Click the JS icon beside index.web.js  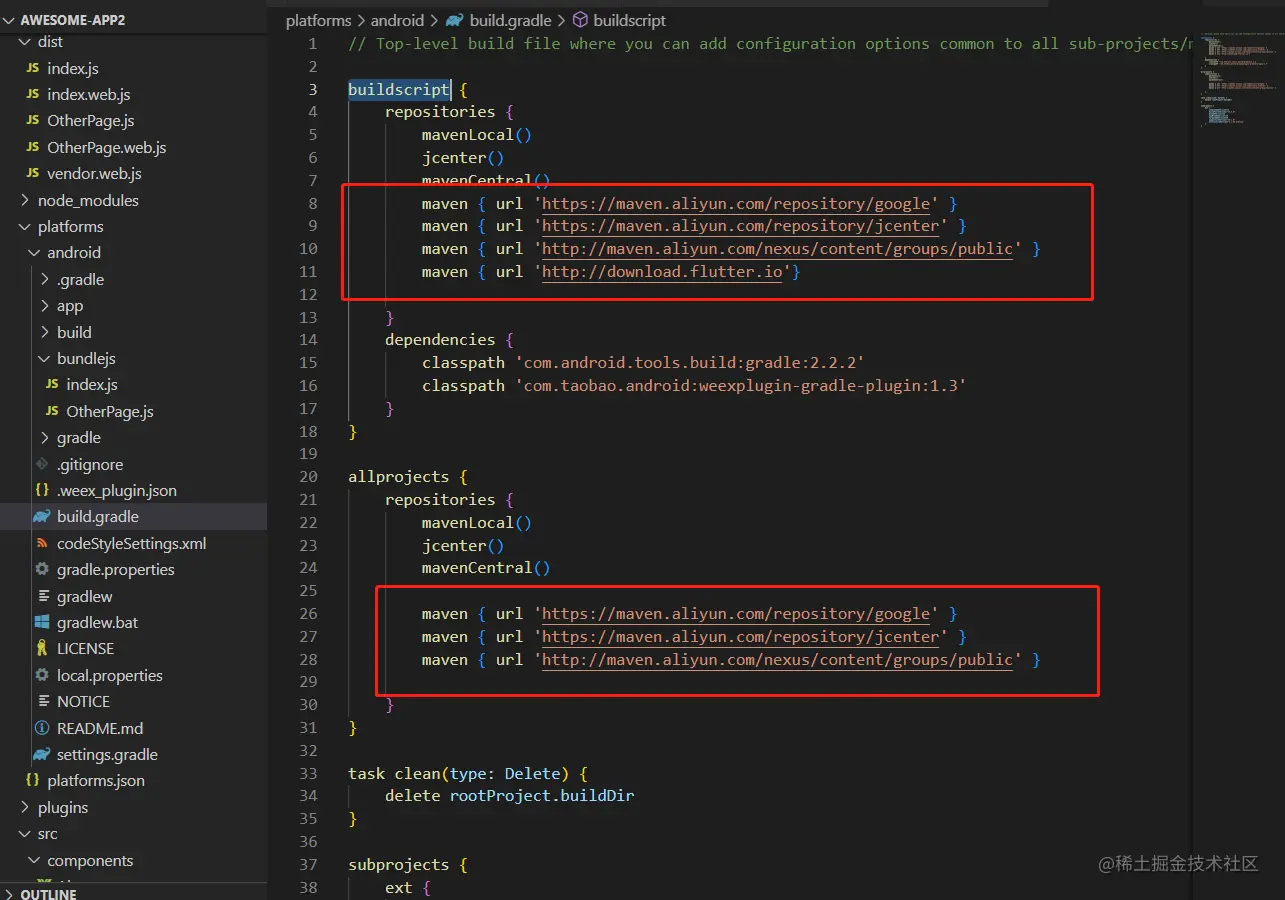(x=32, y=95)
